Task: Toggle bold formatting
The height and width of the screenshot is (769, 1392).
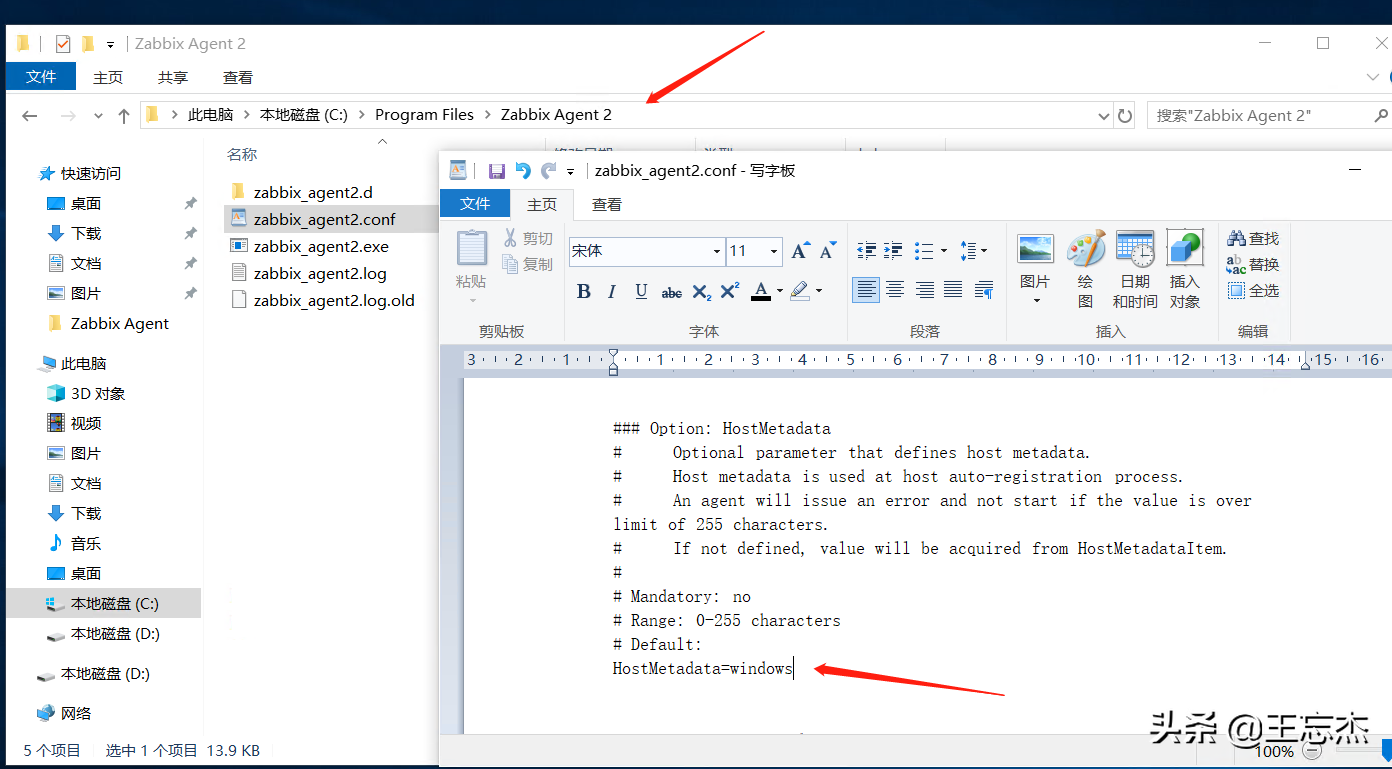Action: pos(584,291)
